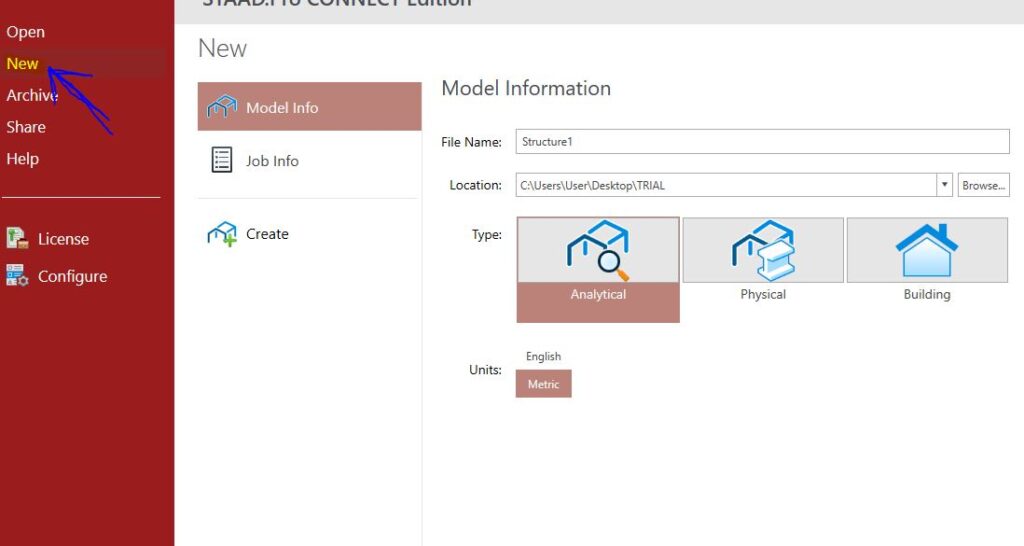Open the Help menu item
Viewport: 1024px width, 546px height.
23,159
